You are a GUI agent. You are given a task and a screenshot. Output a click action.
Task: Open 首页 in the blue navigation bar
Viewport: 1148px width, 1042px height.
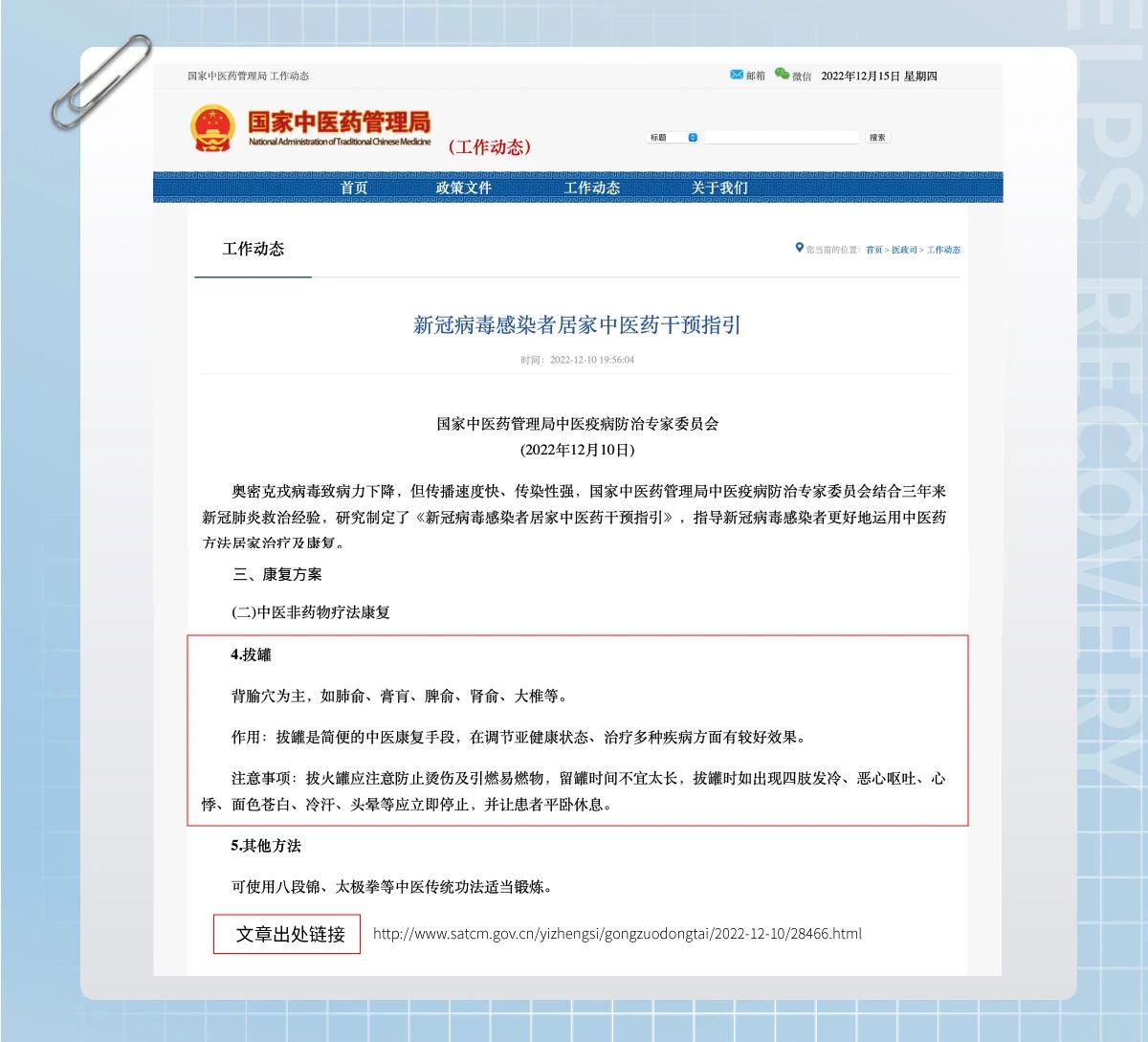click(354, 188)
